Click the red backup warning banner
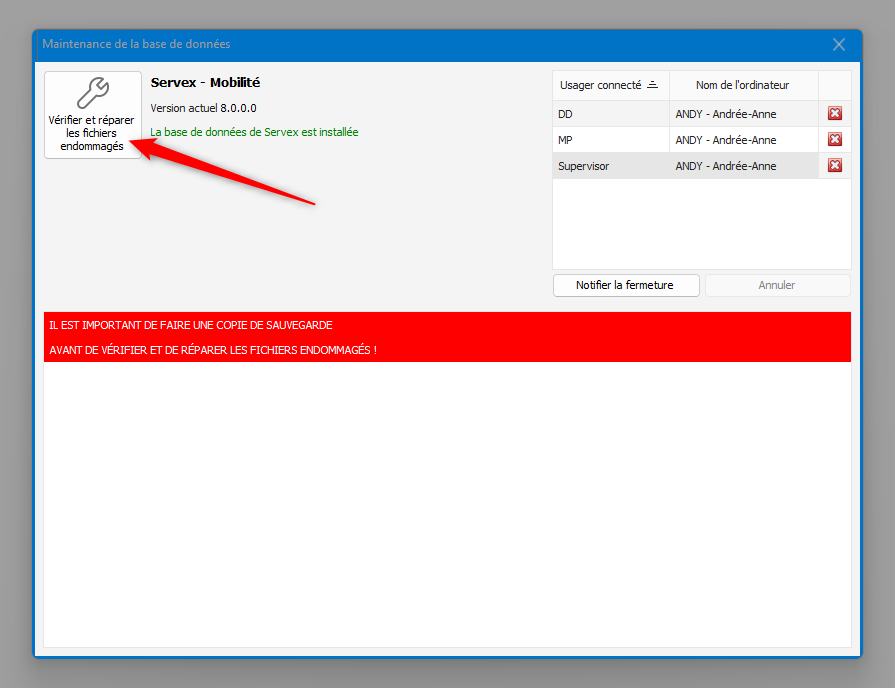Screen dimensions: 895x688 click(447, 337)
